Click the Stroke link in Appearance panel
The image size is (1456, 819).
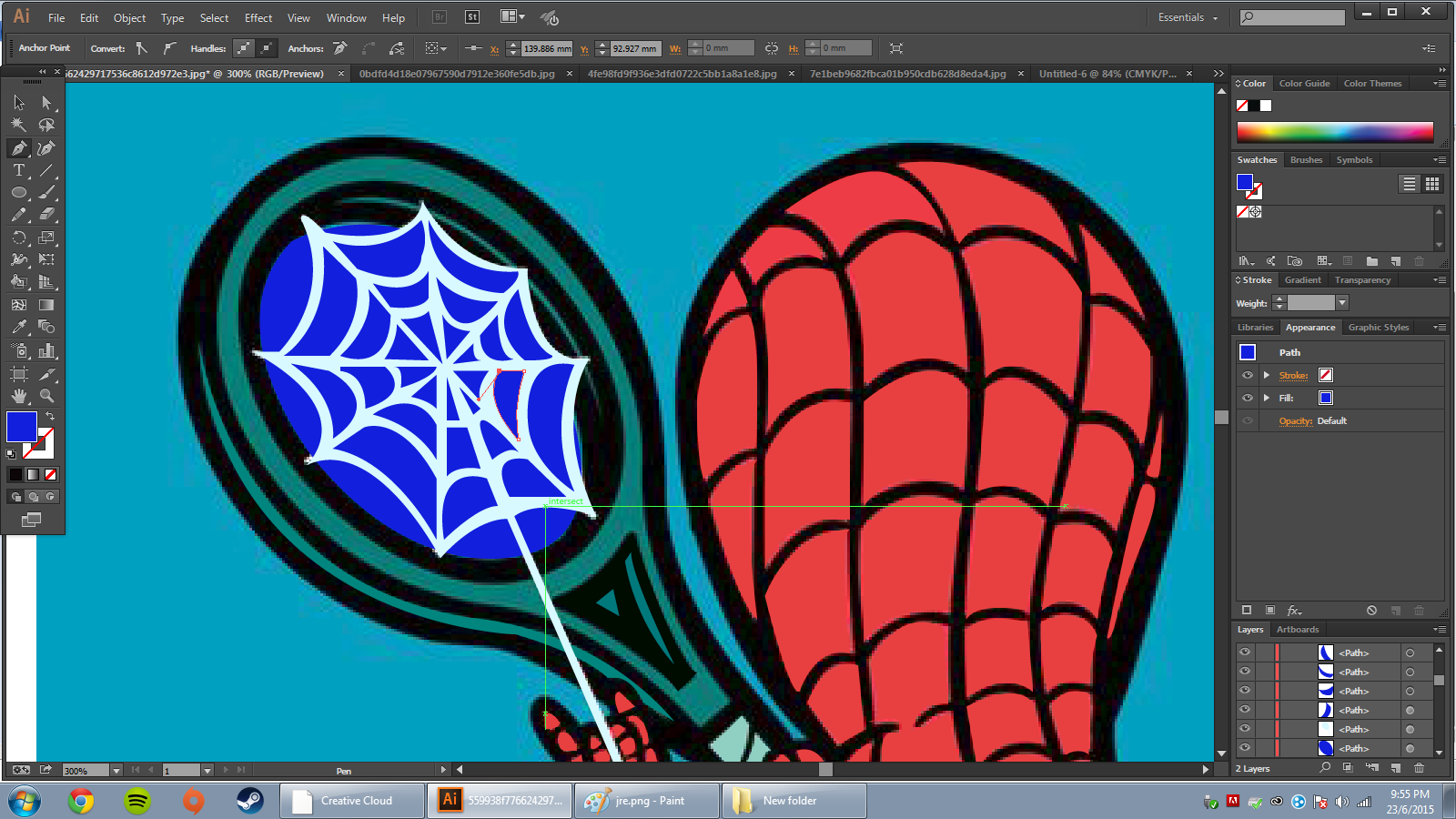pyautogui.click(x=1293, y=375)
